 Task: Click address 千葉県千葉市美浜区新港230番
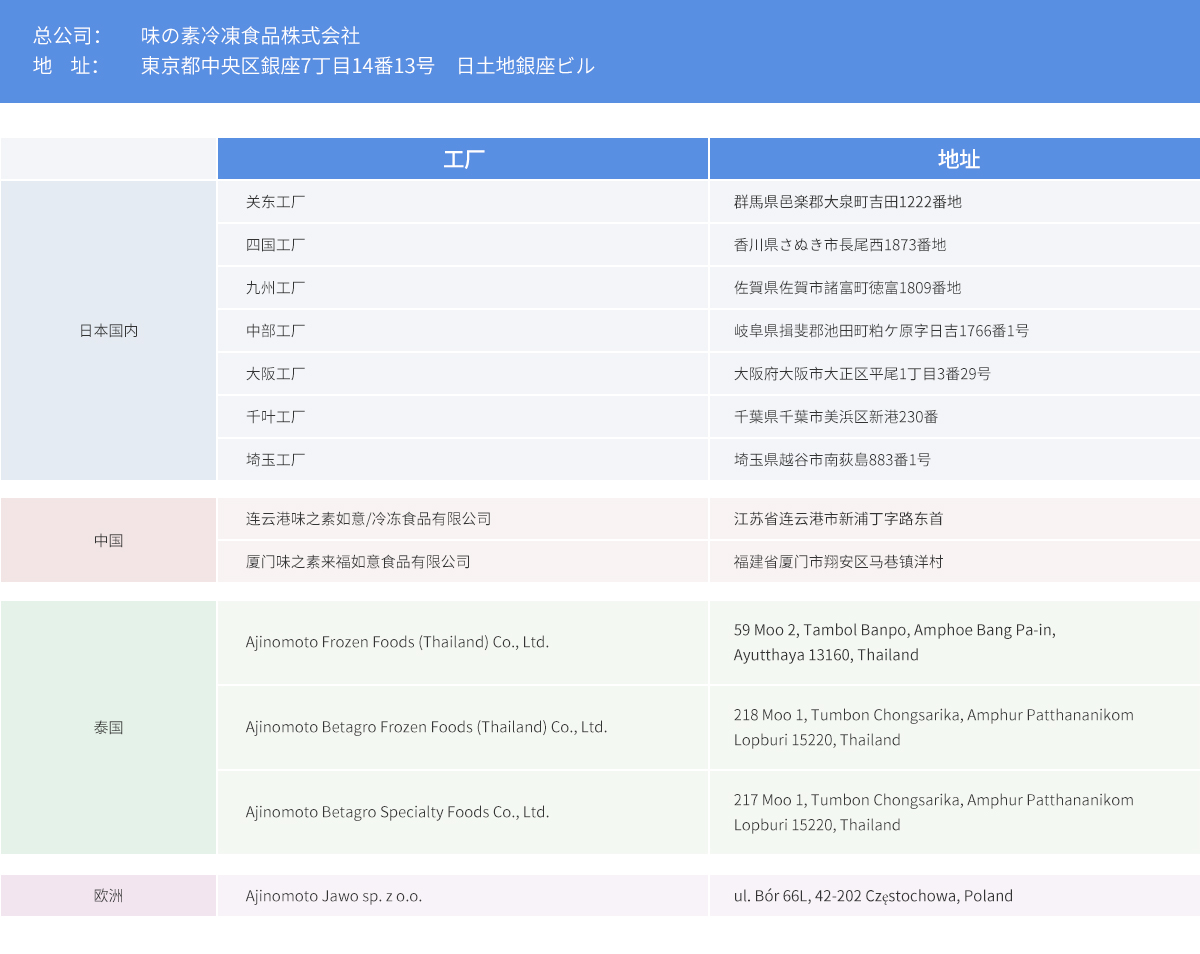click(836, 417)
